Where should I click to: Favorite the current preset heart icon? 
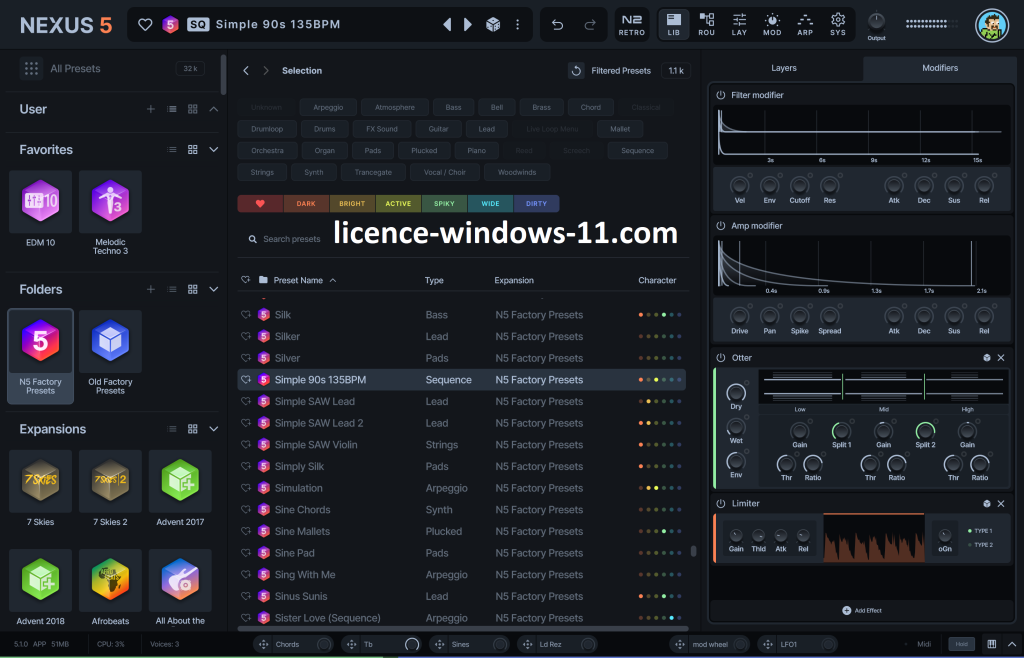[146, 24]
